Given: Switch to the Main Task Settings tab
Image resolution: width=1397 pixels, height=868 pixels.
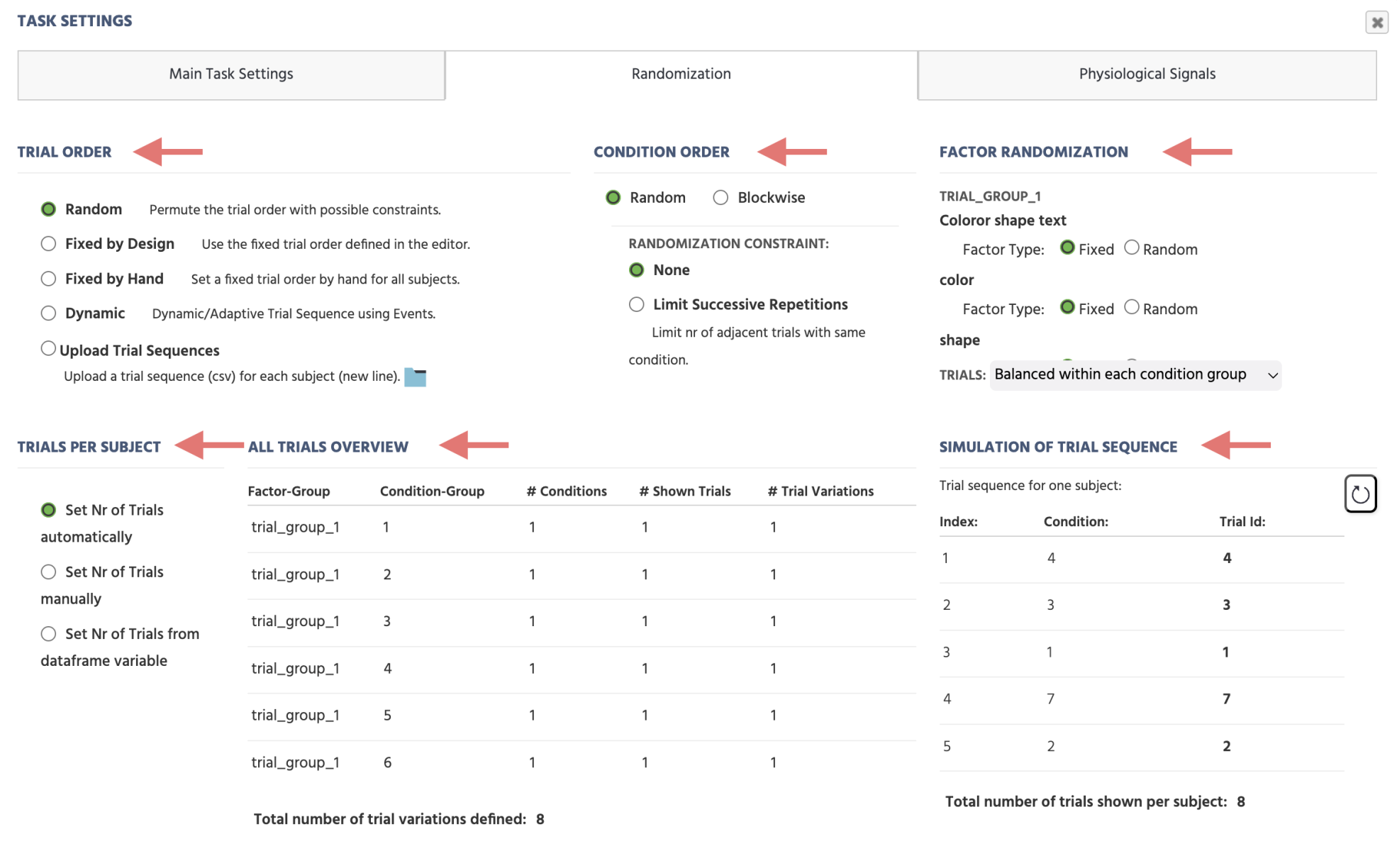Looking at the screenshot, I should 230,74.
